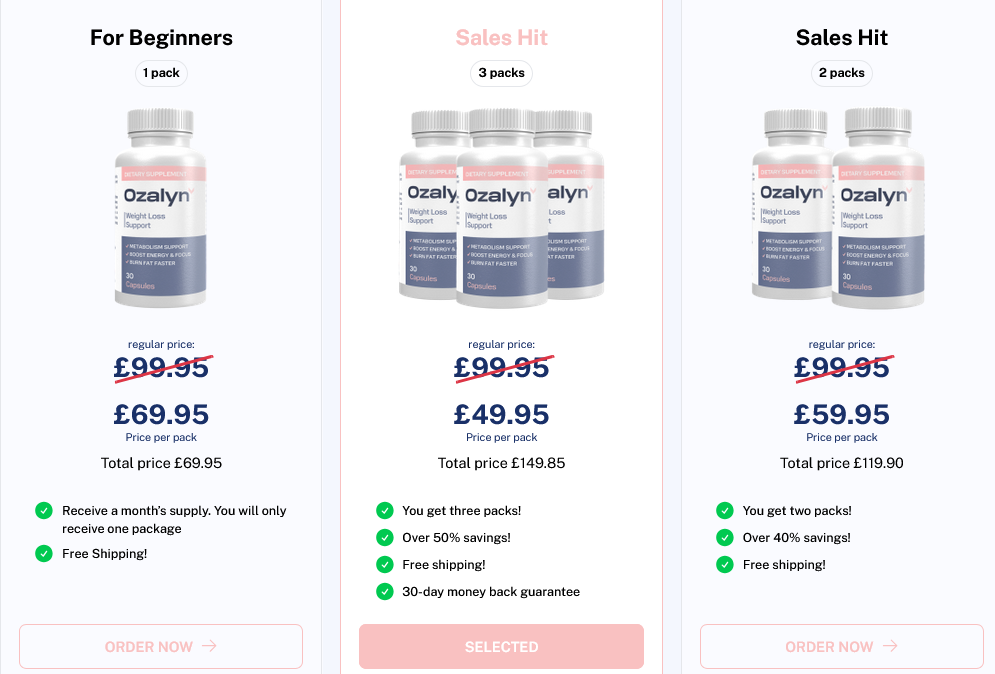Click the SELECTED button for 3 packs
This screenshot has width=995, height=674.
pyautogui.click(x=501, y=647)
